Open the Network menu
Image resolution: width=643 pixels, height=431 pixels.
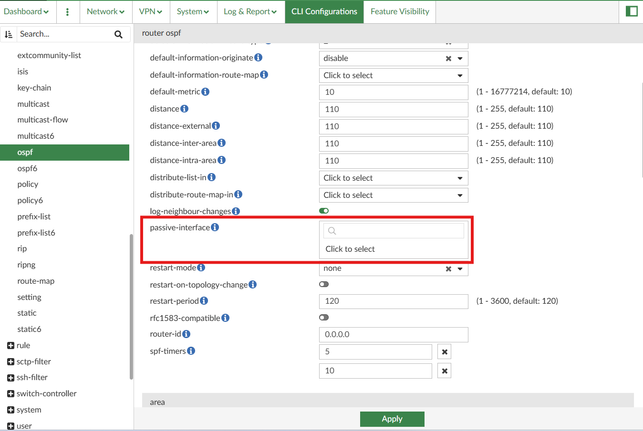[x=105, y=12]
